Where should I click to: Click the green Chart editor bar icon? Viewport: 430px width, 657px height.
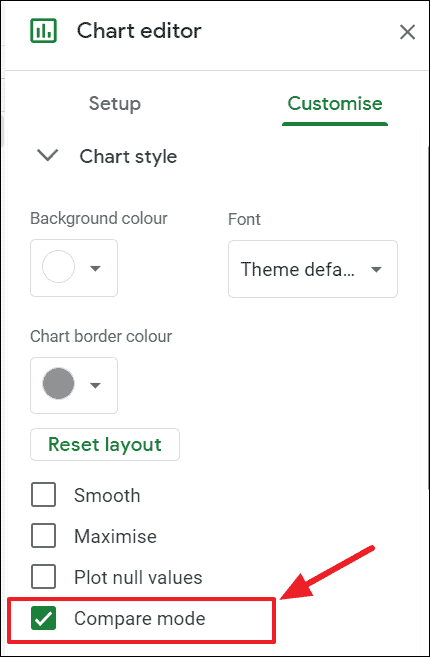44,31
